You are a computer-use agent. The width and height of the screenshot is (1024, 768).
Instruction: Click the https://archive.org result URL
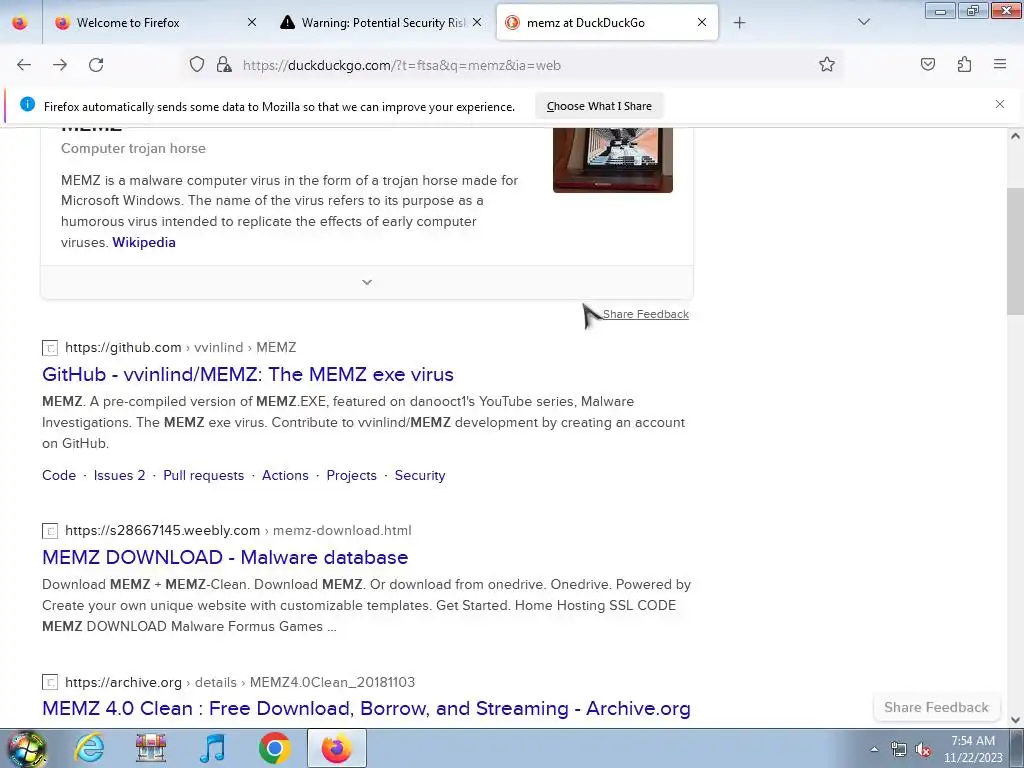[x=240, y=682]
